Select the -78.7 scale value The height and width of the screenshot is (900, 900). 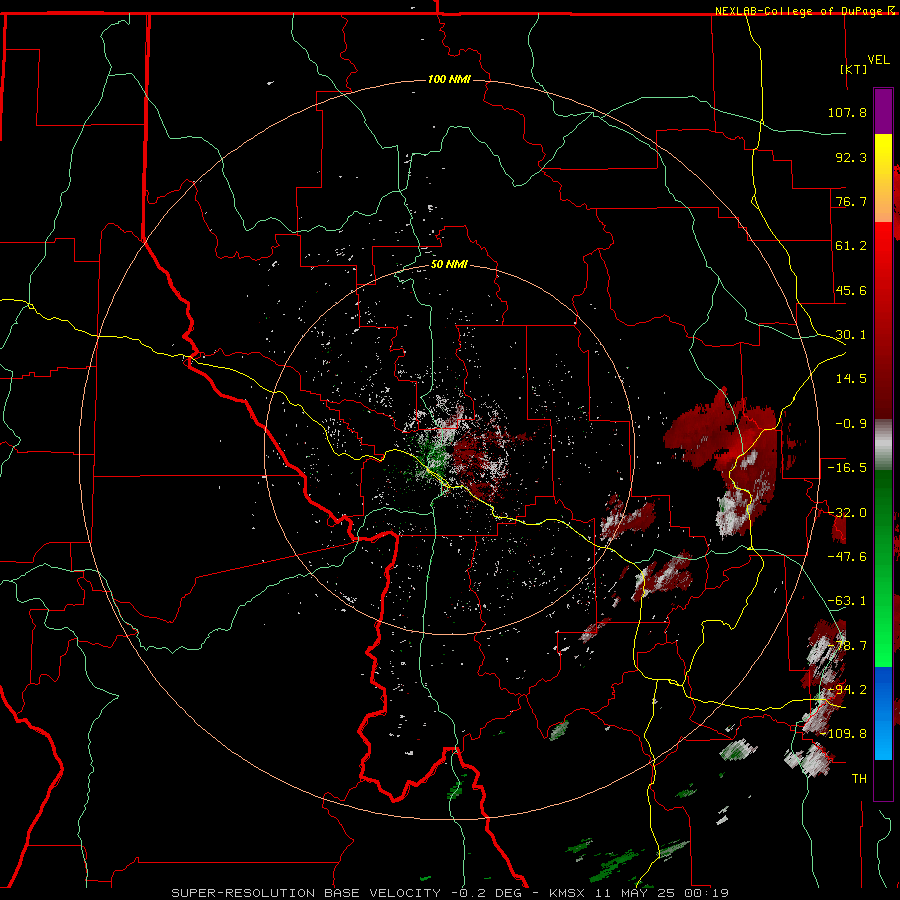pos(847,646)
